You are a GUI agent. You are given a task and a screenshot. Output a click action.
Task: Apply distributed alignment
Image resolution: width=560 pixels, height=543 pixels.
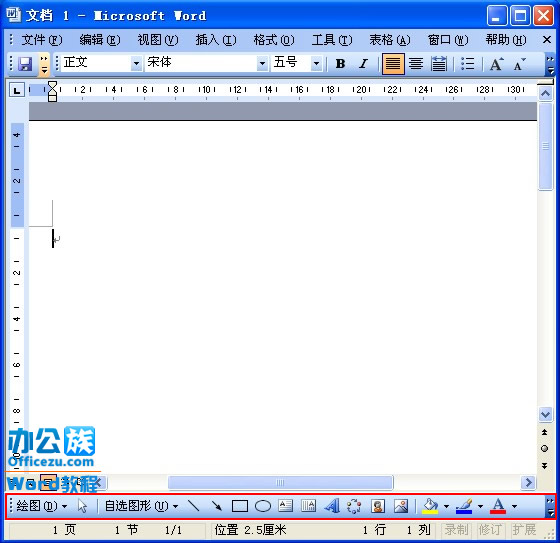(439, 64)
